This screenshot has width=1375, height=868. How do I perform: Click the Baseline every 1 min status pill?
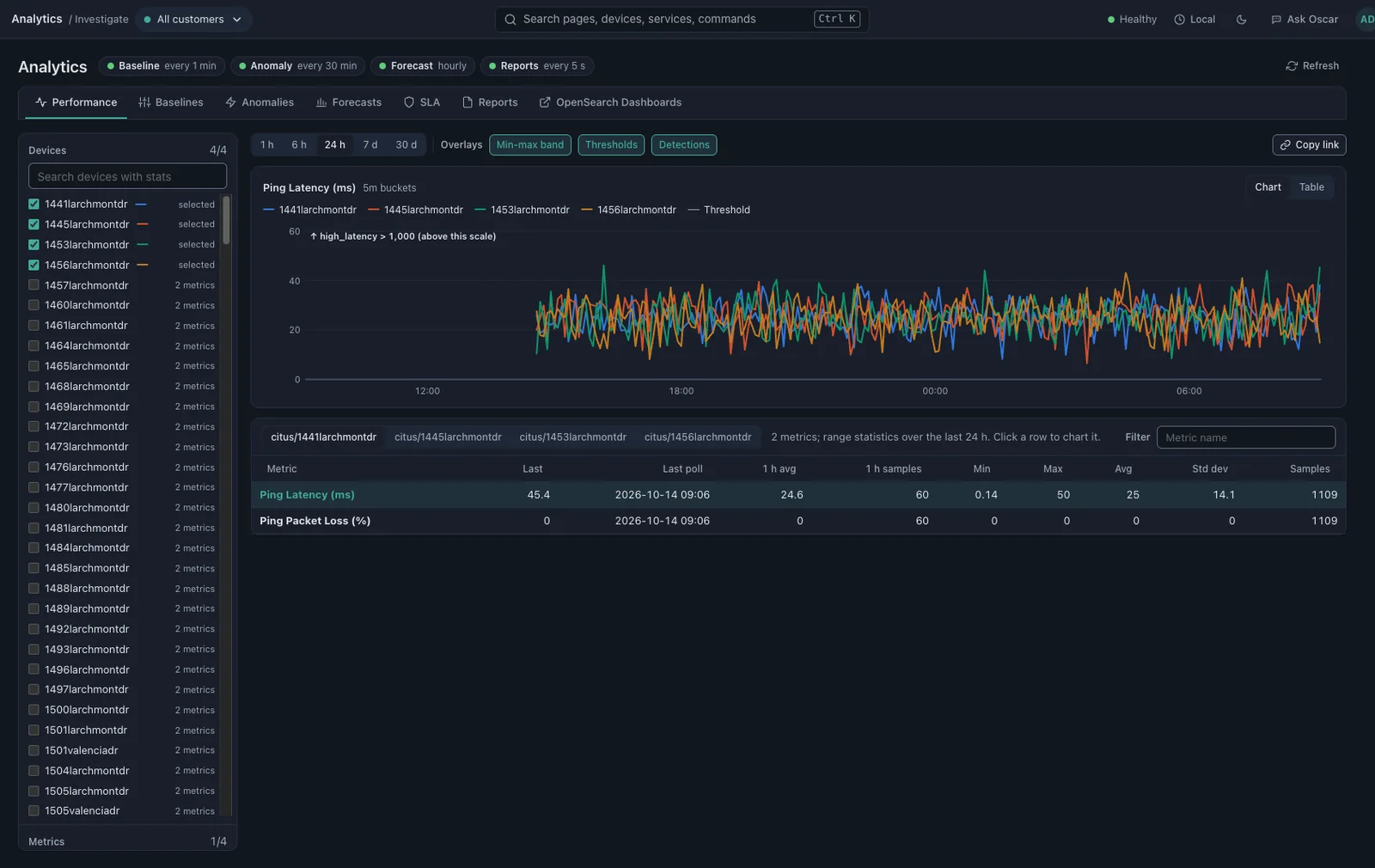162,66
